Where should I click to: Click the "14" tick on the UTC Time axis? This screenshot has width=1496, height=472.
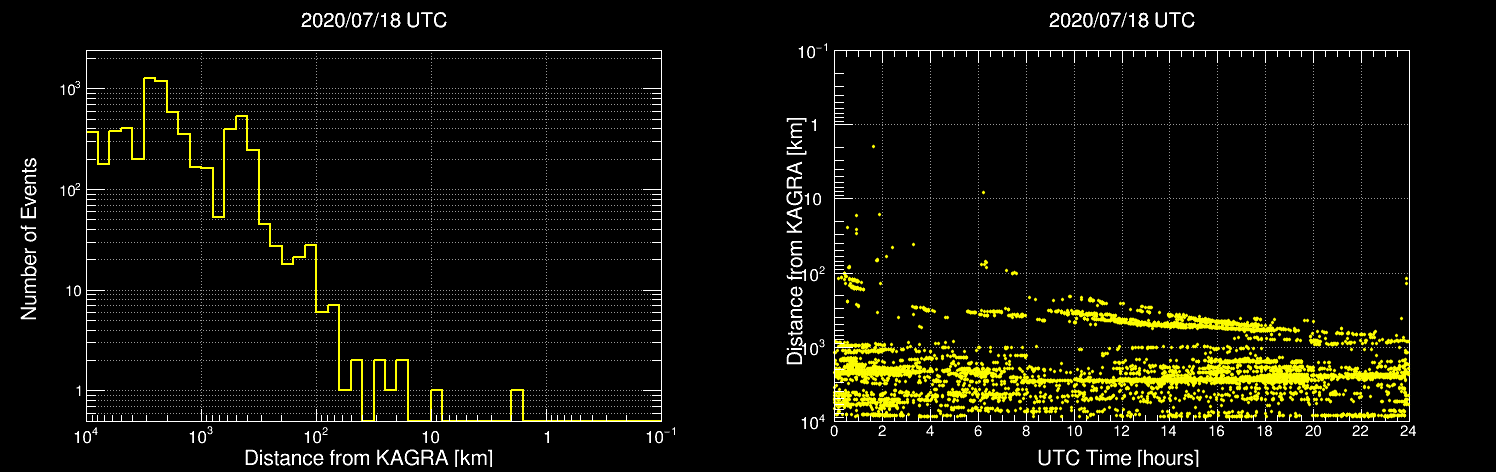point(1170,431)
